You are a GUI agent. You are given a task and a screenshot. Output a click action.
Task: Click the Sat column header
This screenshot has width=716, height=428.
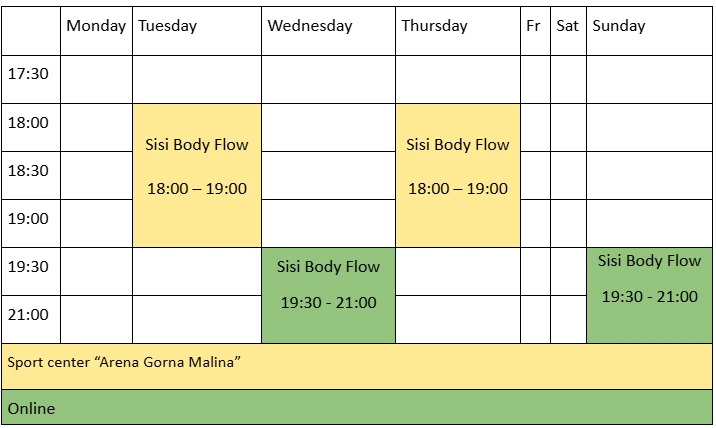(567, 27)
